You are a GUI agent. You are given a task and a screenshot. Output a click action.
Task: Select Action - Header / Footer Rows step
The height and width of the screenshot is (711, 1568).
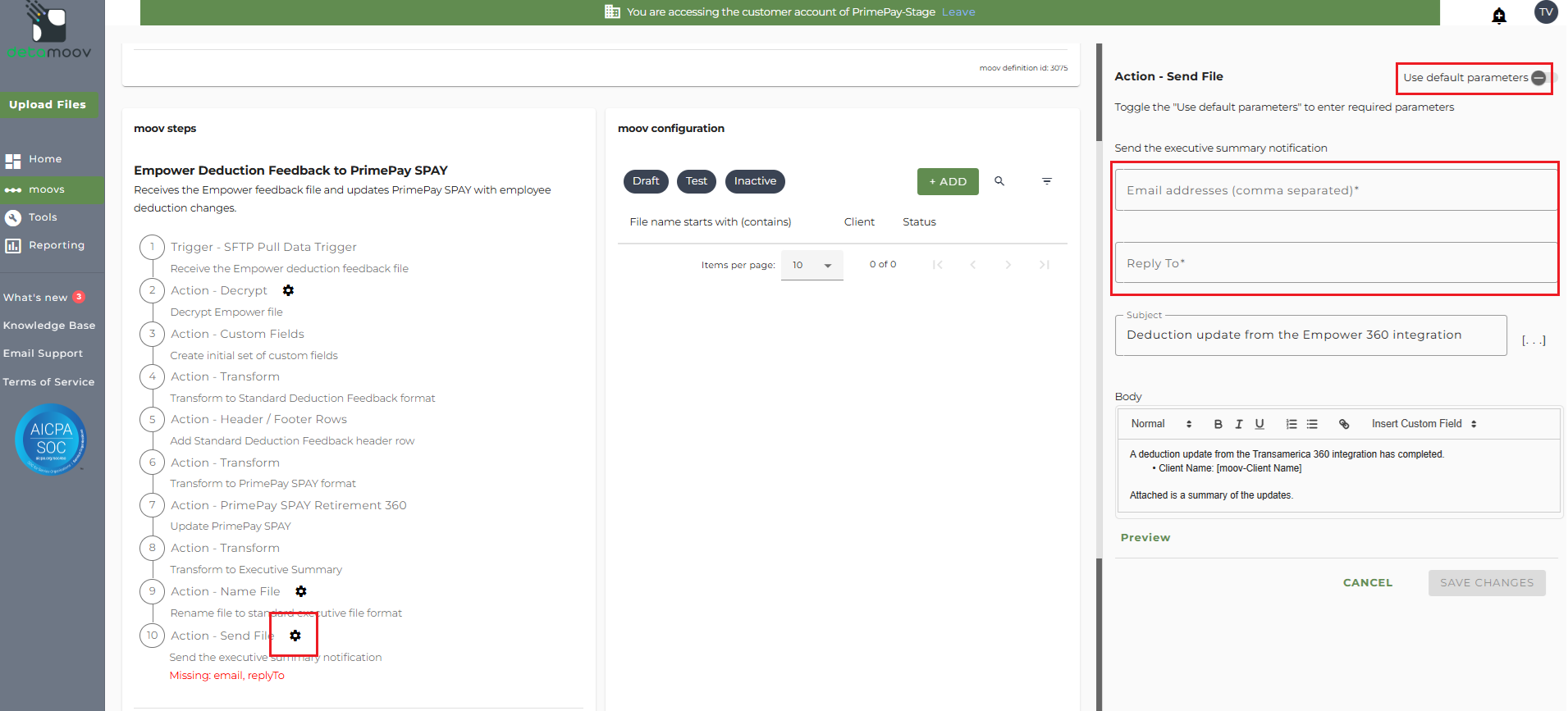pyautogui.click(x=258, y=419)
